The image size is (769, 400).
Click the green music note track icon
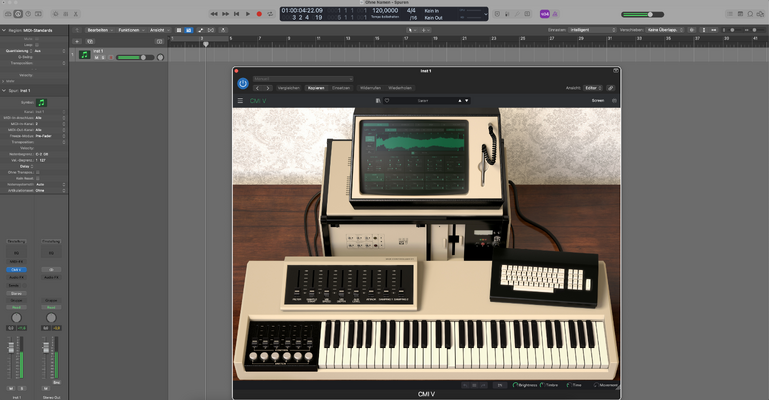[84, 55]
